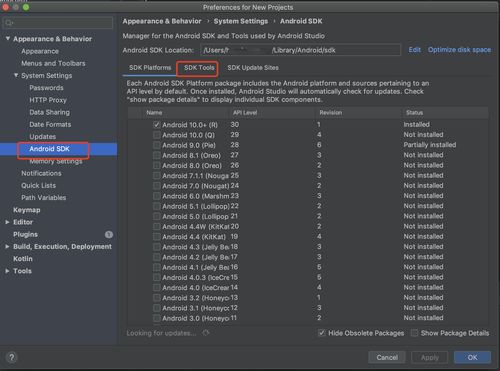Check Android 5.0 (Lollipop) checkbox
The width and height of the screenshot is (500, 371).
156,216
